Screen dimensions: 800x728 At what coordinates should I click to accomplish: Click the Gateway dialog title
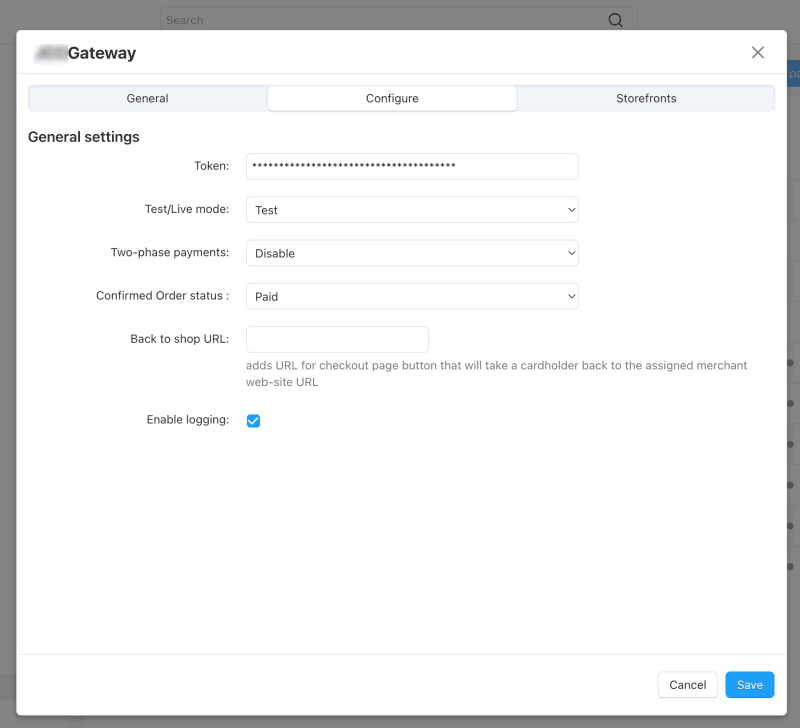coord(84,52)
